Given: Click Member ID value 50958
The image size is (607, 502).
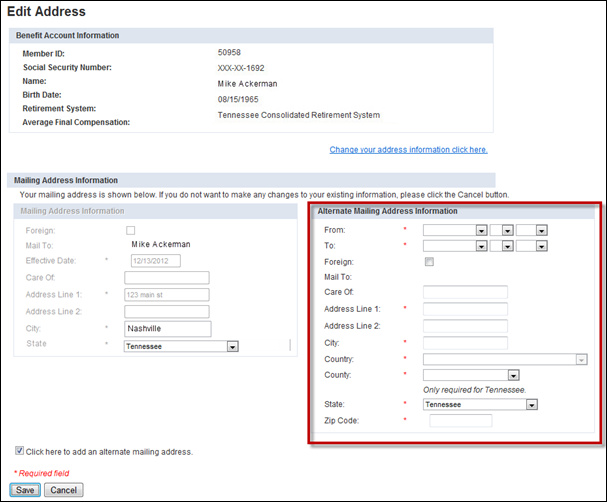Looking at the screenshot, I should pyautogui.click(x=229, y=52).
